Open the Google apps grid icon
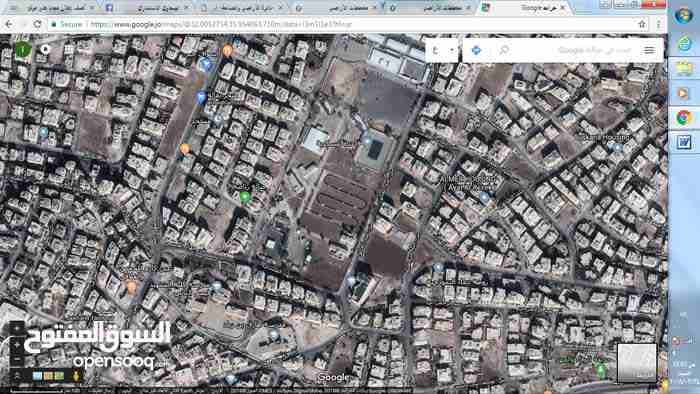Viewport: 700px width, 394px height. [x=68, y=49]
